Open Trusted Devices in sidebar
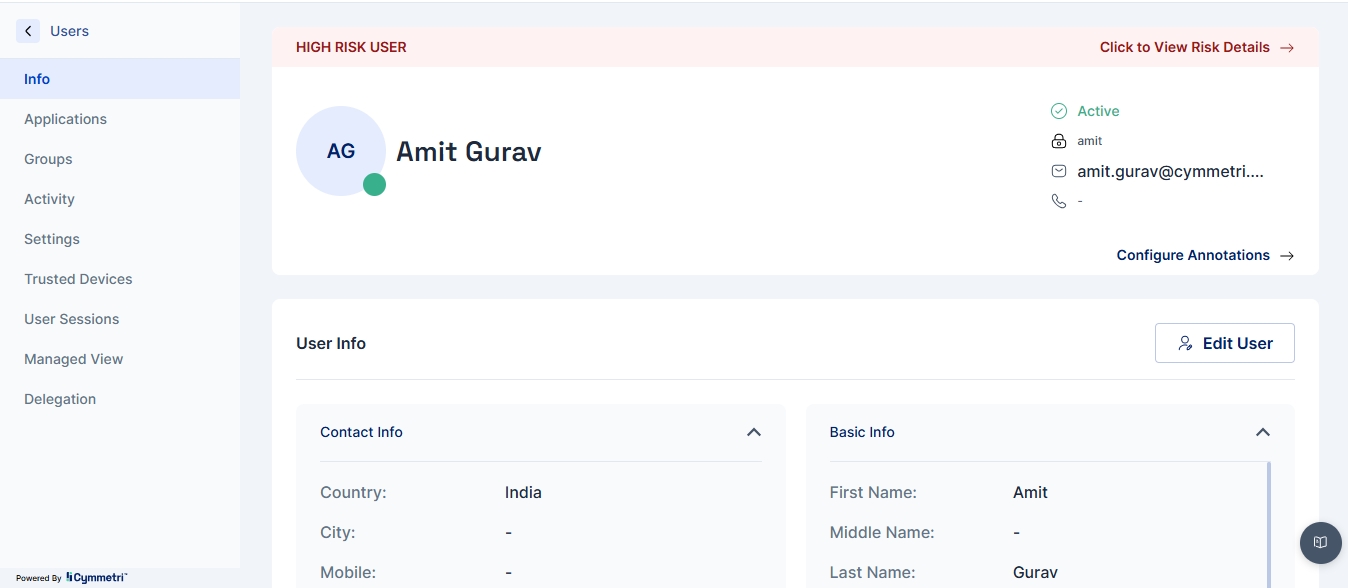Image resolution: width=1348 pixels, height=588 pixels. pyautogui.click(x=78, y=279)
